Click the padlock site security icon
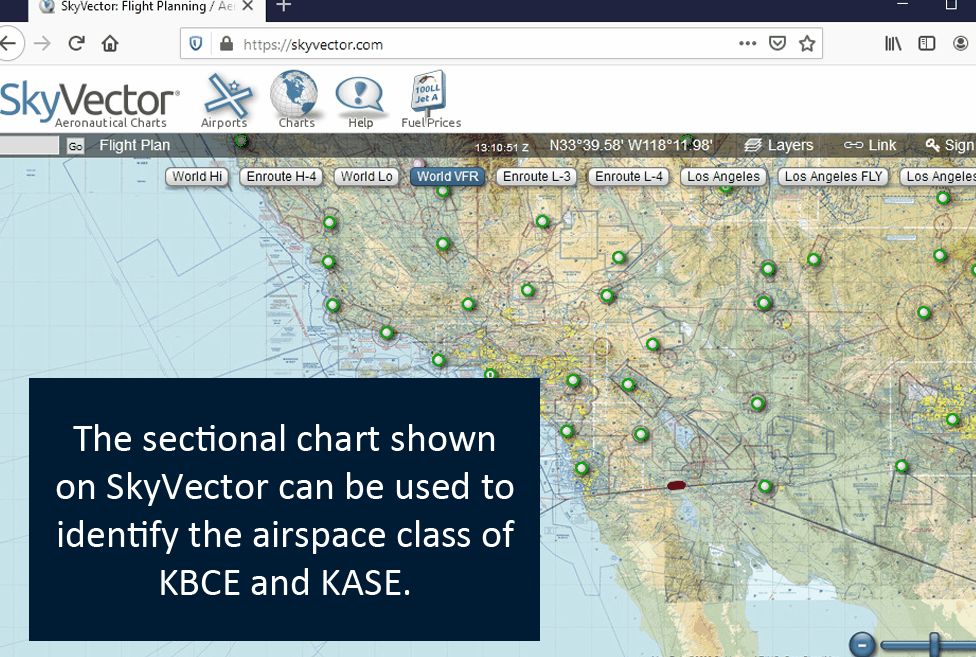The image size is (976, 657). coord(226,44)
